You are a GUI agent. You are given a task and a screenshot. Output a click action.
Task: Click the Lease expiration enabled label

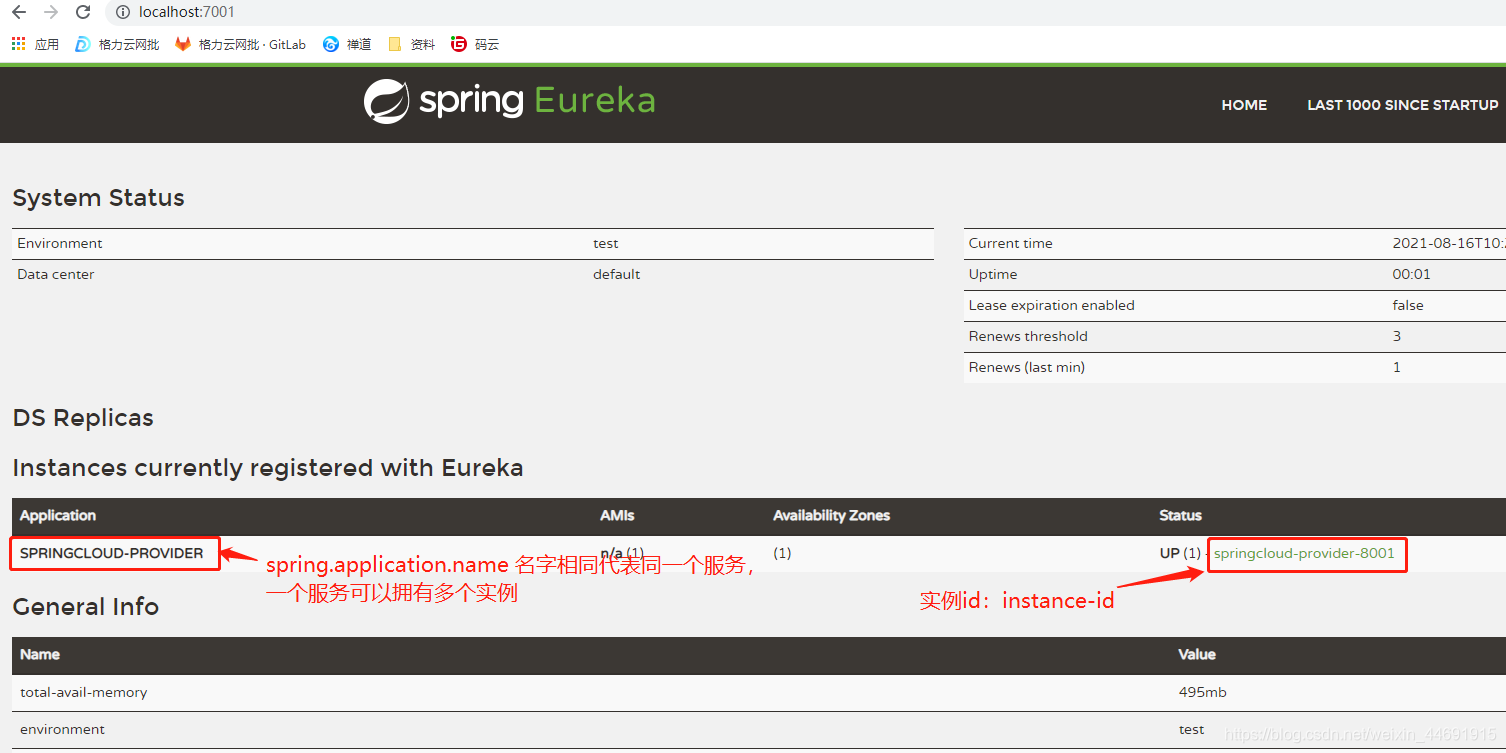1051,306
